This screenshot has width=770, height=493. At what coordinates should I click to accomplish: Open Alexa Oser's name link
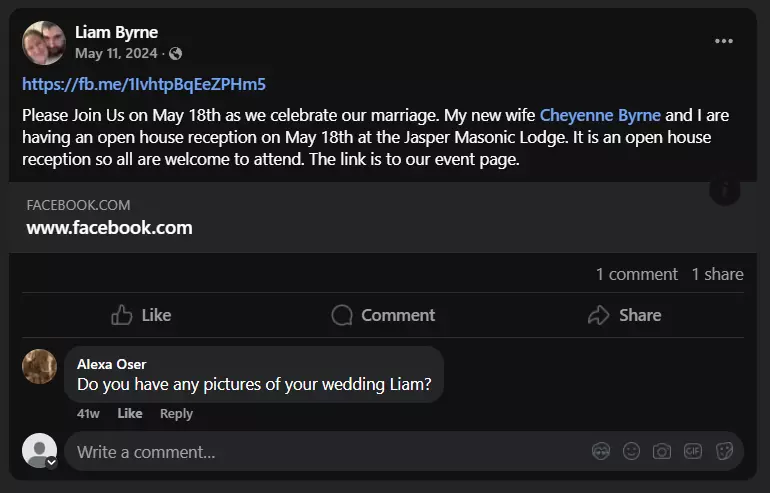(x=111, y=364)
